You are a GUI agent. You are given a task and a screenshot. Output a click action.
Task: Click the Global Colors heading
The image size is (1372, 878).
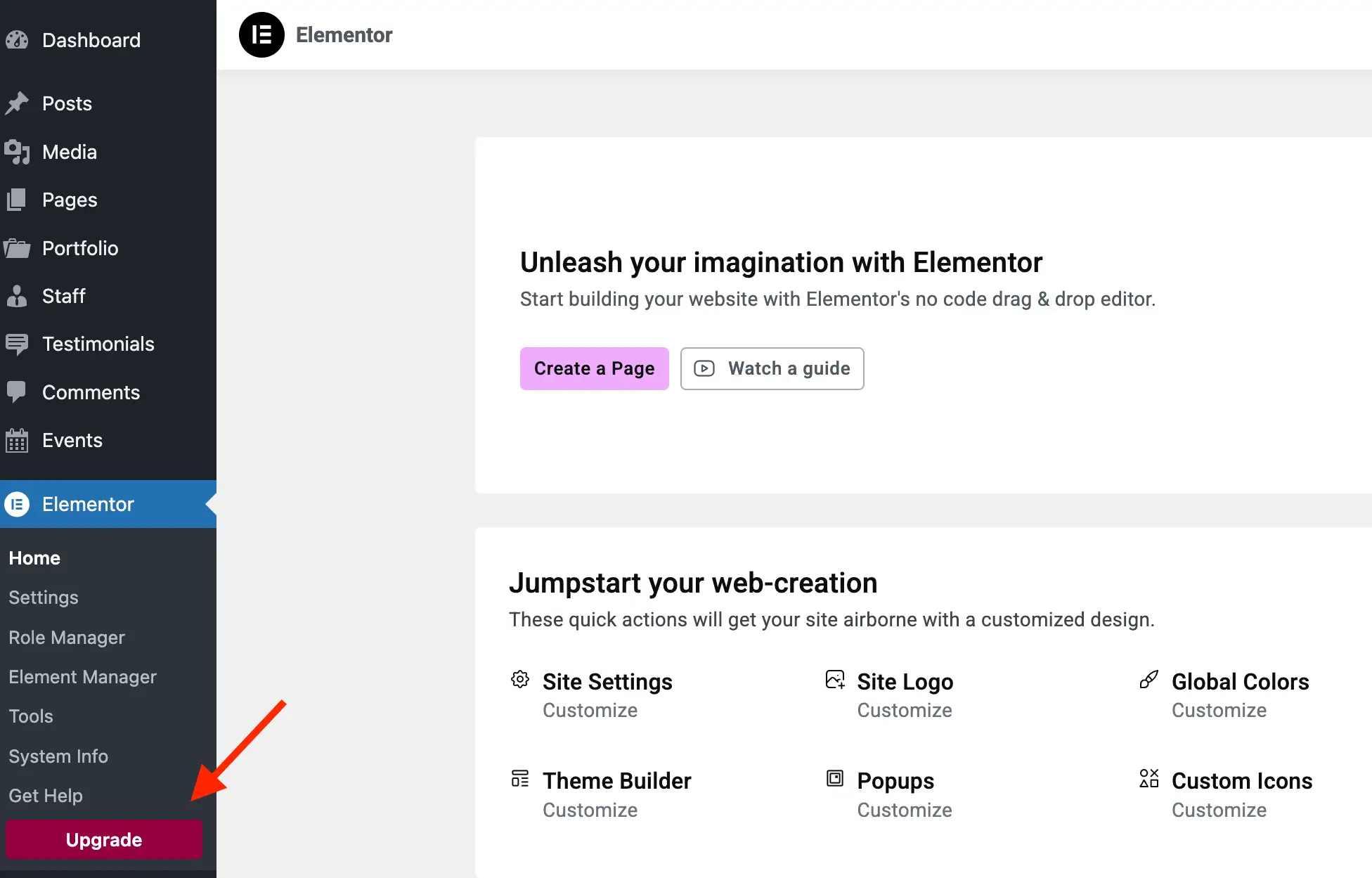1240,681
